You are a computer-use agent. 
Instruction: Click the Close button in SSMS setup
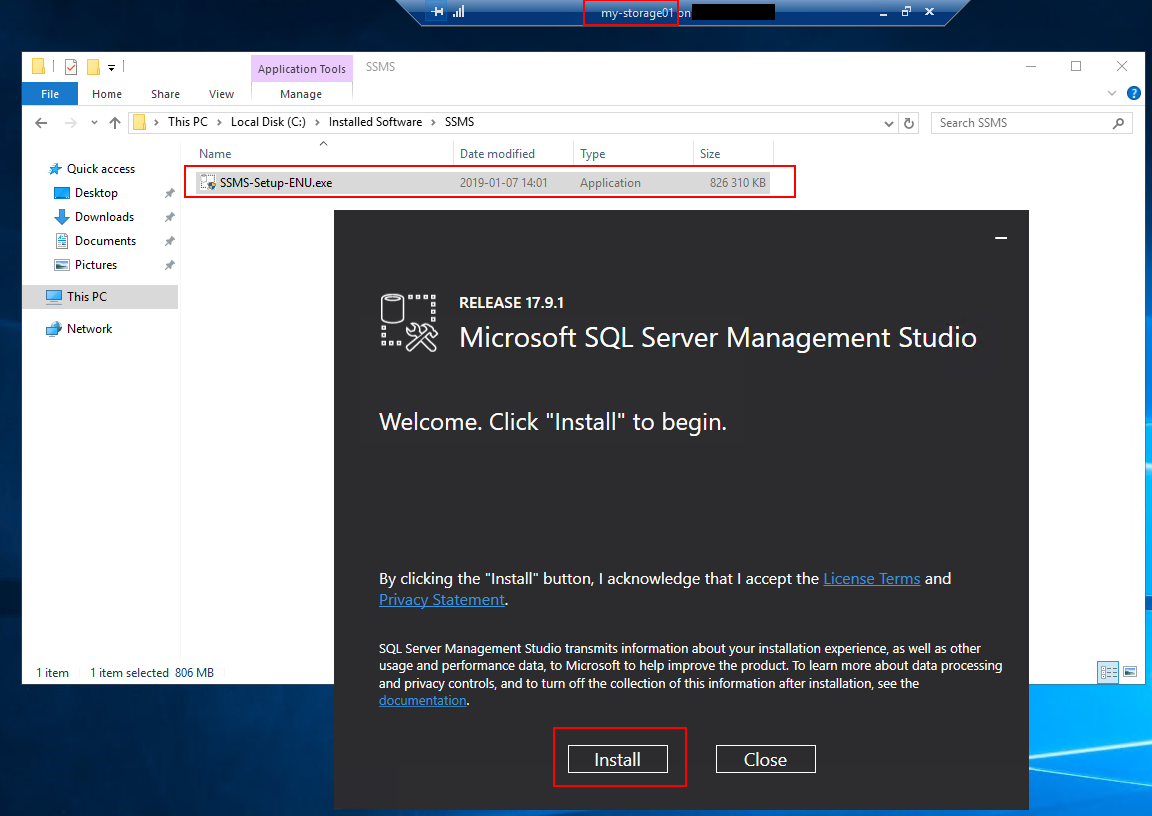tap(766, 759)
